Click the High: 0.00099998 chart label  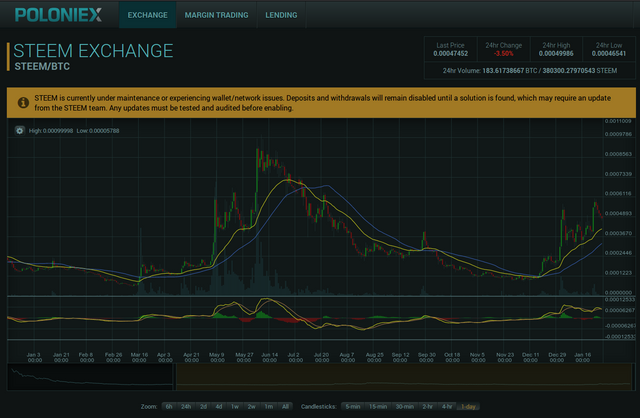(x=51, y=131)
